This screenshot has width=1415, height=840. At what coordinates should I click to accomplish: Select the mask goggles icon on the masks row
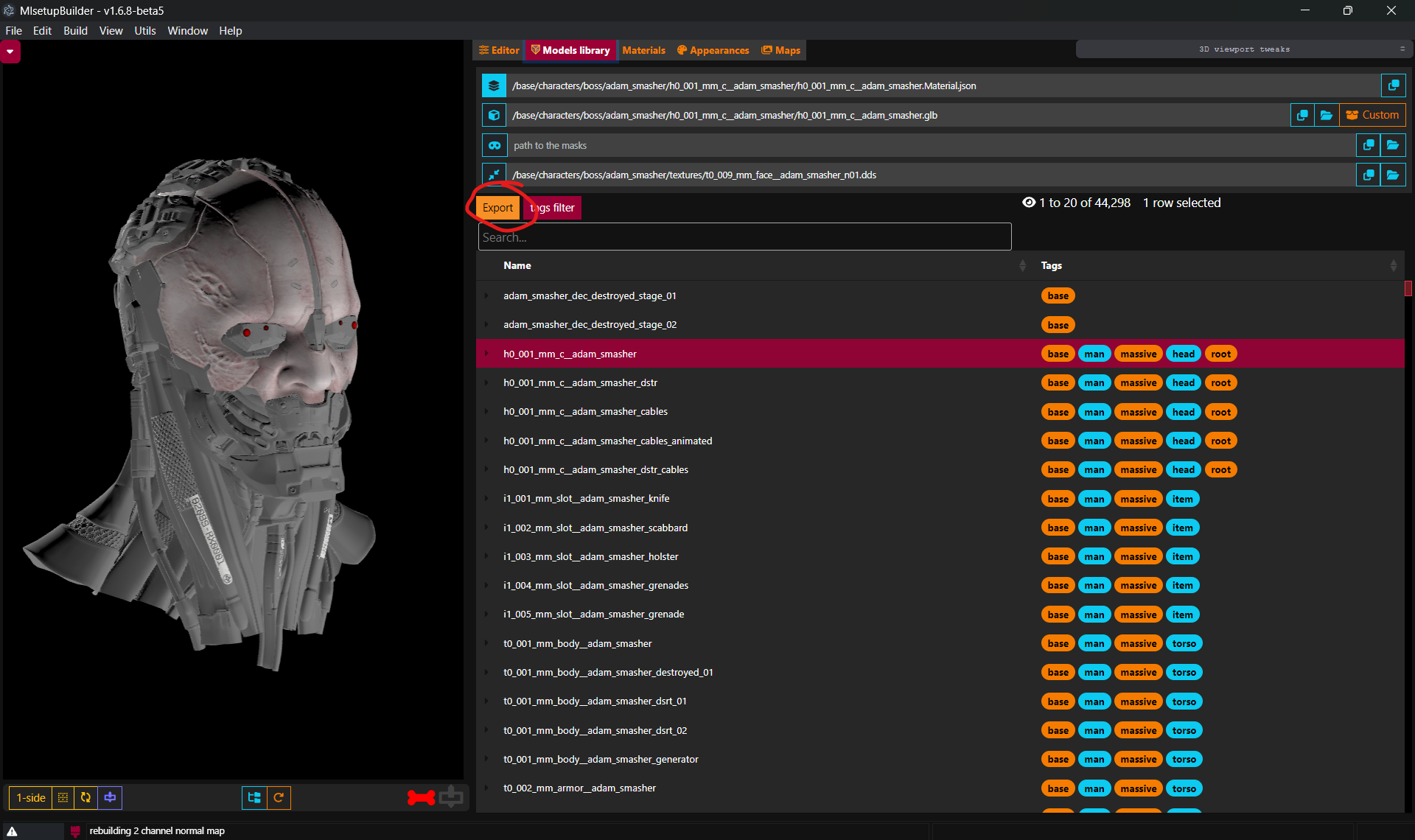click(493, 145)
